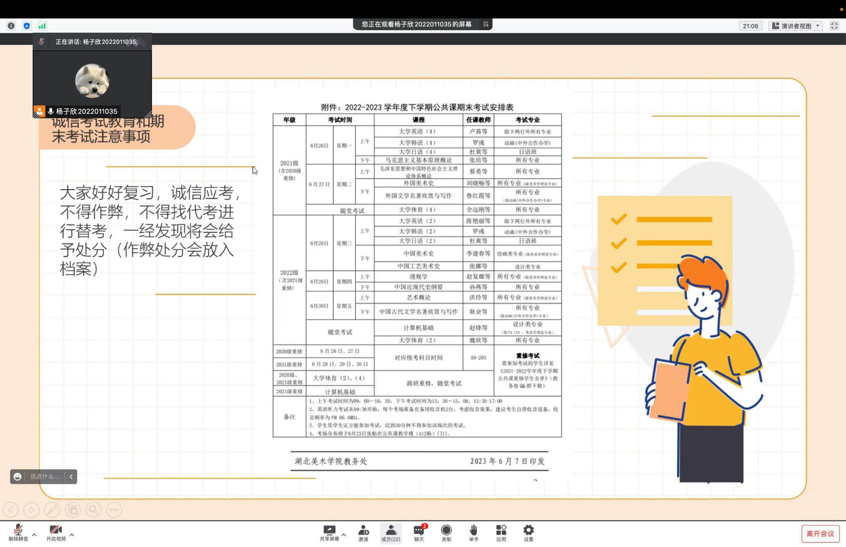This screenshot has width=846, height=547.
Task: Expand video options arrow
Action: [72, 535]
